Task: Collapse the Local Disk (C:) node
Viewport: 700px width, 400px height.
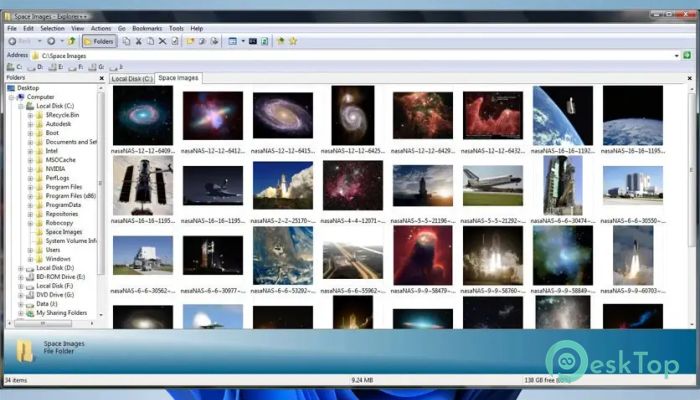Action: pyautogui.click(x=21, y=106)
